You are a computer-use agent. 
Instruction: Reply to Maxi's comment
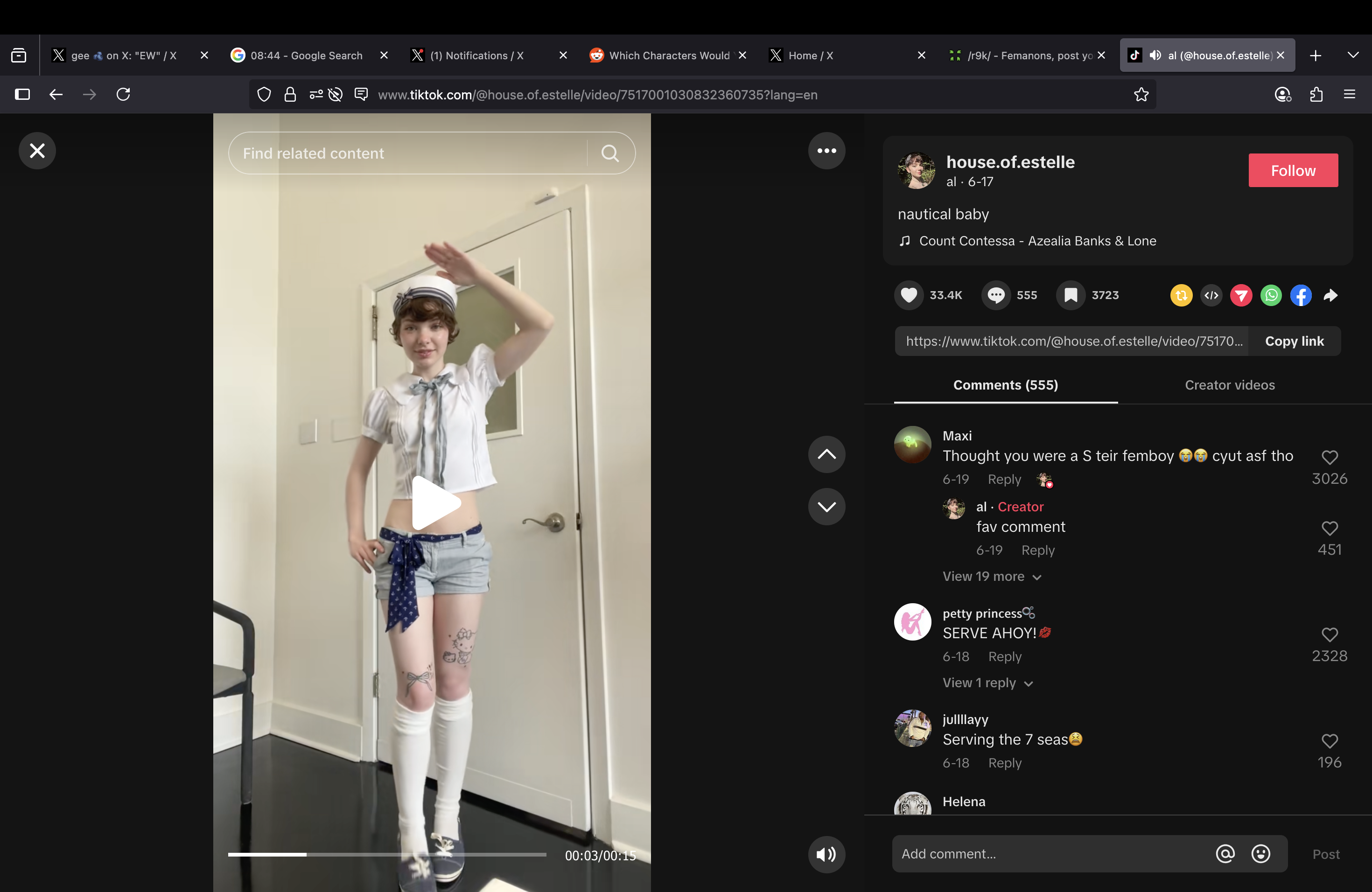(1004, 480)
